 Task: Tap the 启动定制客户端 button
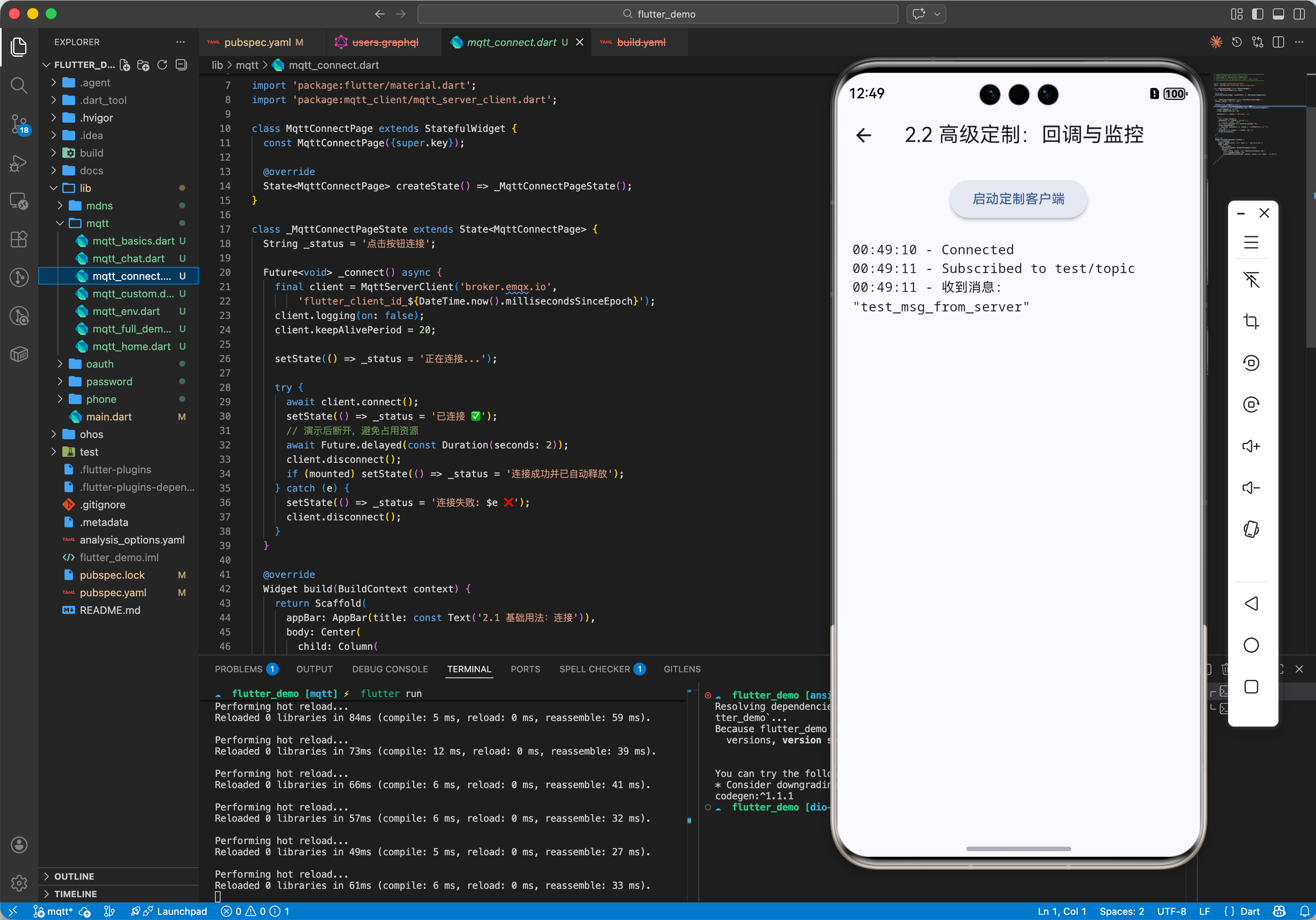tap(1018, 199)
